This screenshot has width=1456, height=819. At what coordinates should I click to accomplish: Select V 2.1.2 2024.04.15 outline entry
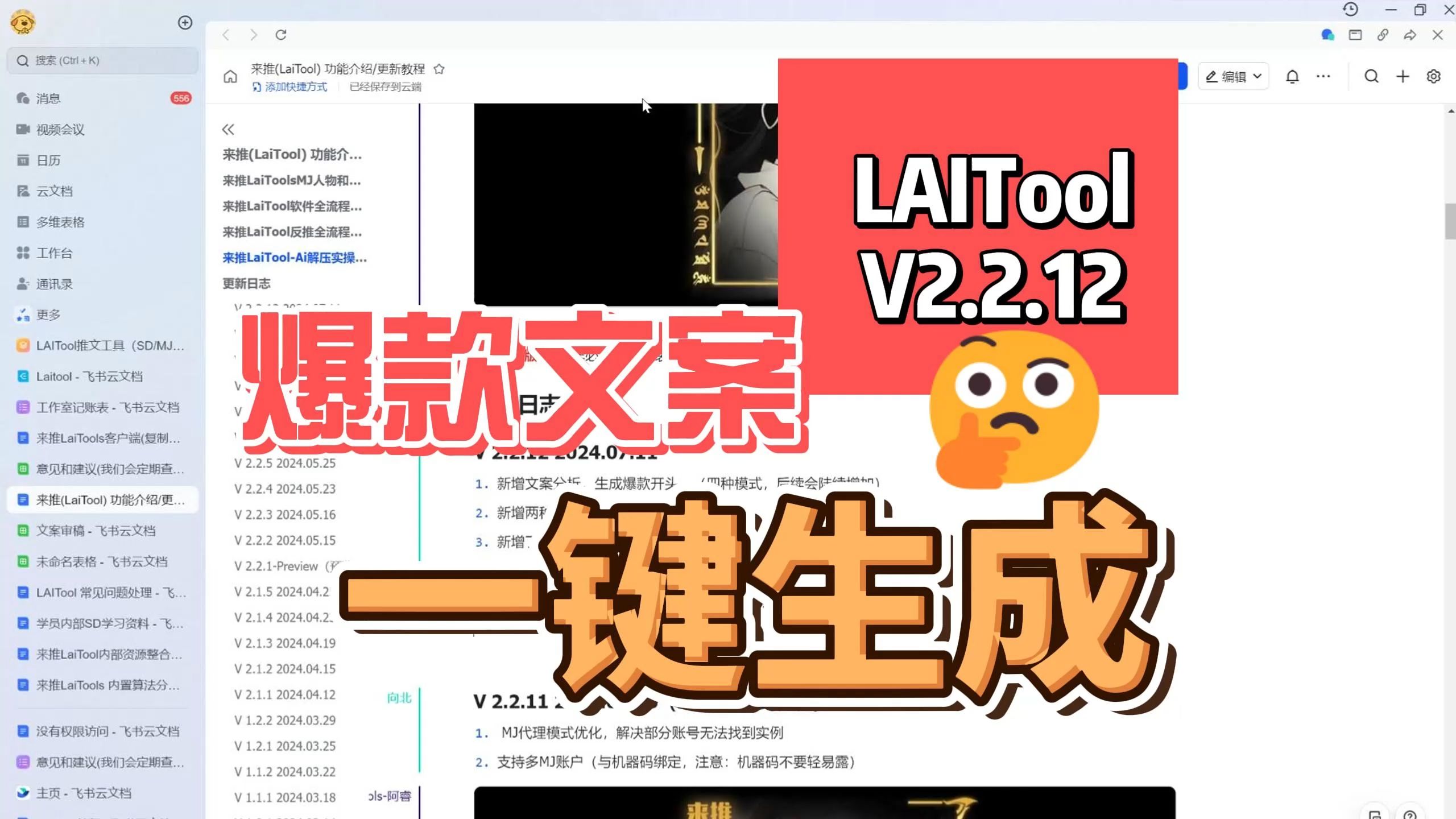click(x=285, y=669)
